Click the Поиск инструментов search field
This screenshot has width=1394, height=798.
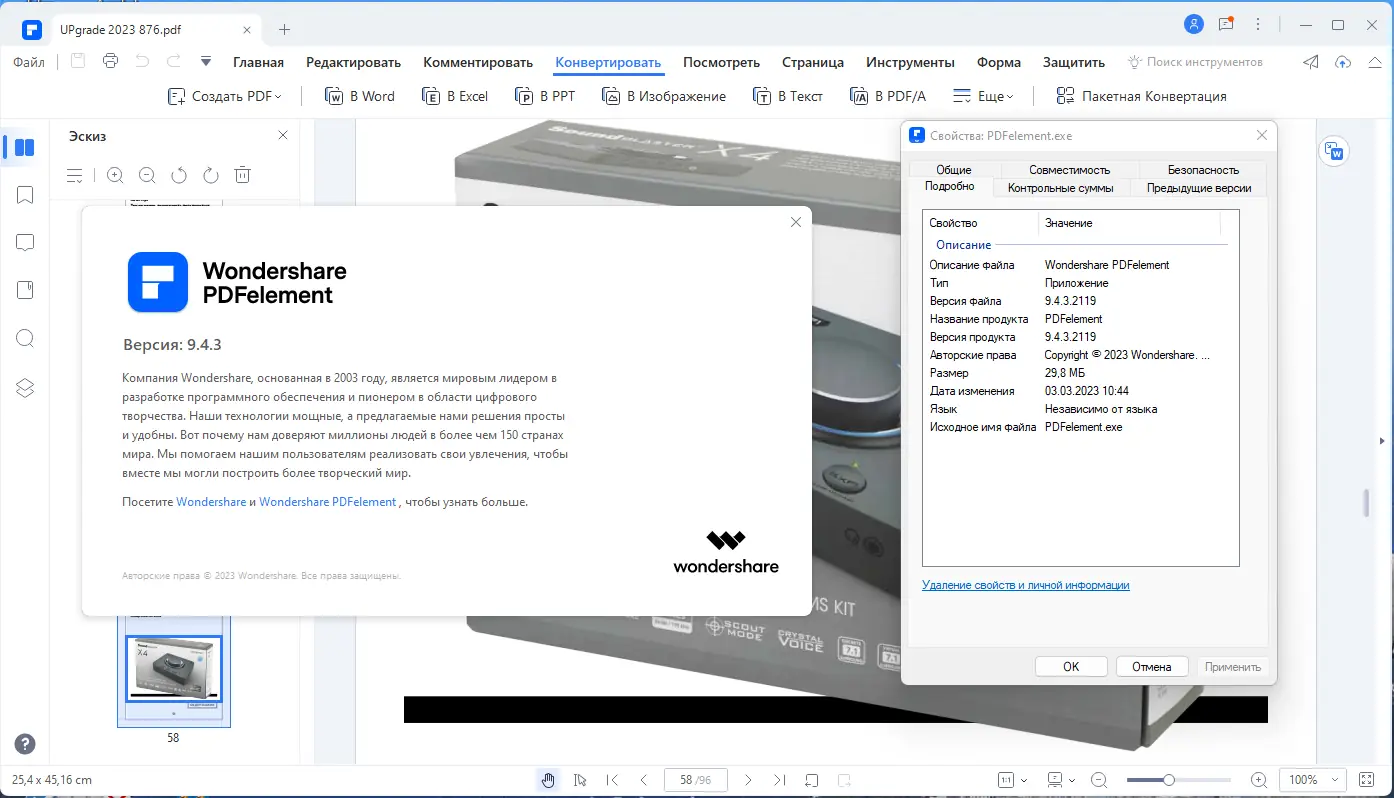pyautogui.click(x=1195, y=62)
